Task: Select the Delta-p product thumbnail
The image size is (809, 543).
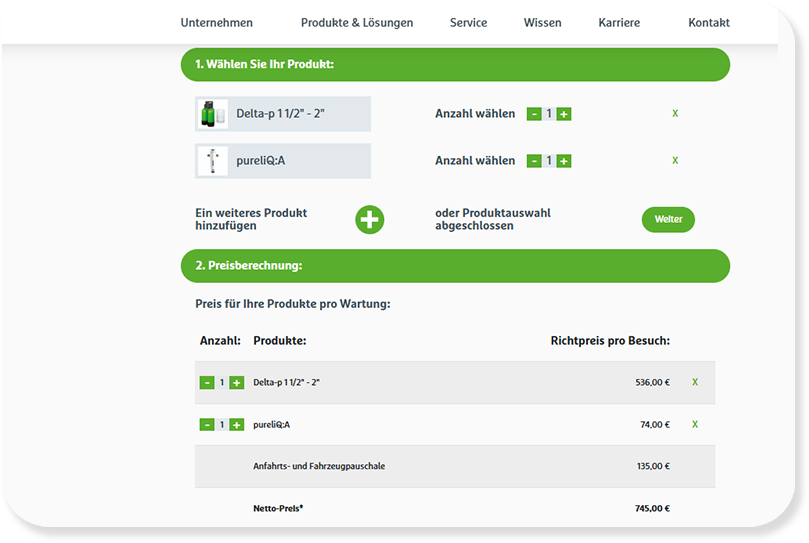Action: coord(213,114)
